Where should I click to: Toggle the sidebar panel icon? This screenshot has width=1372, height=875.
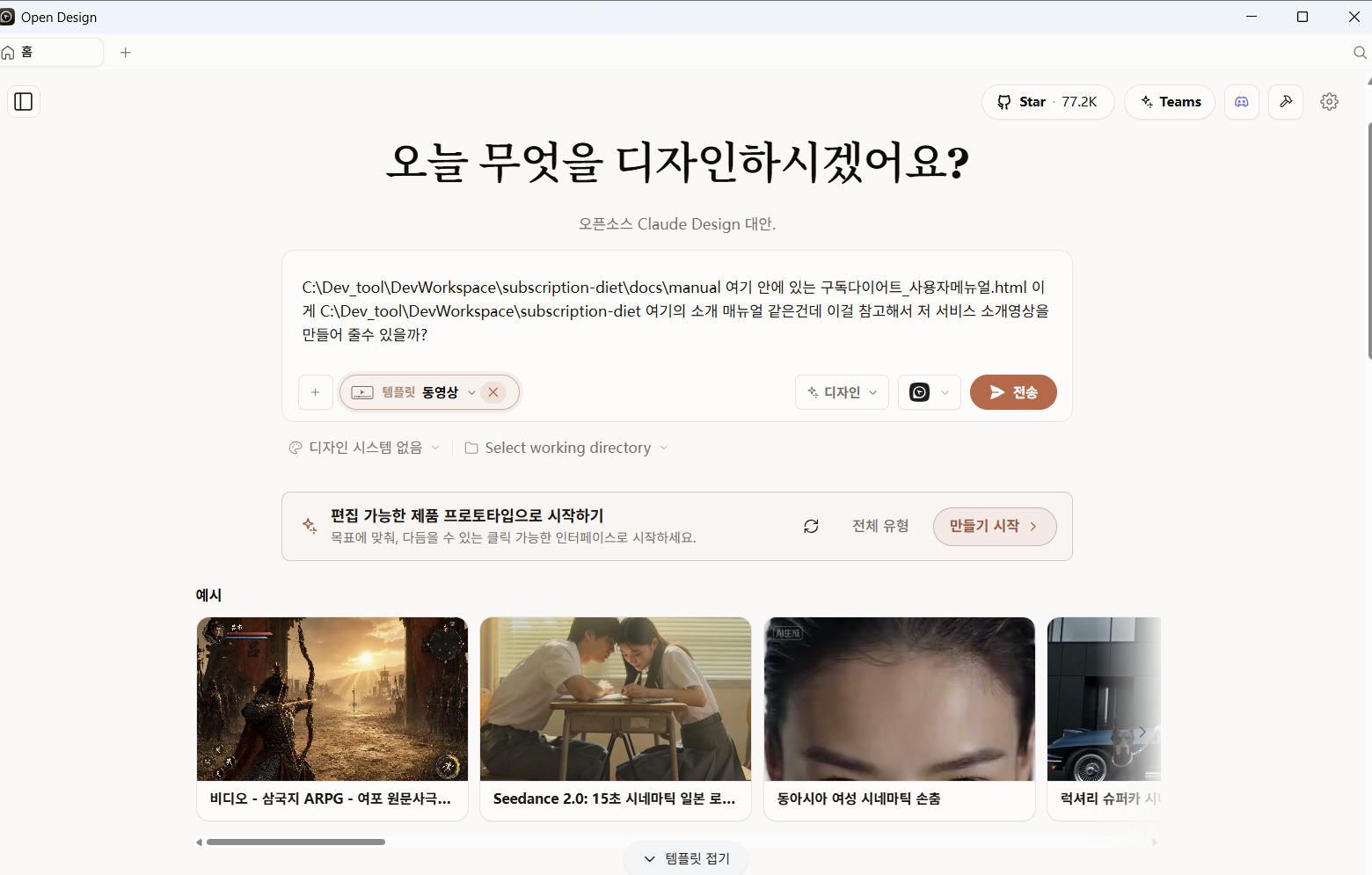24,102
